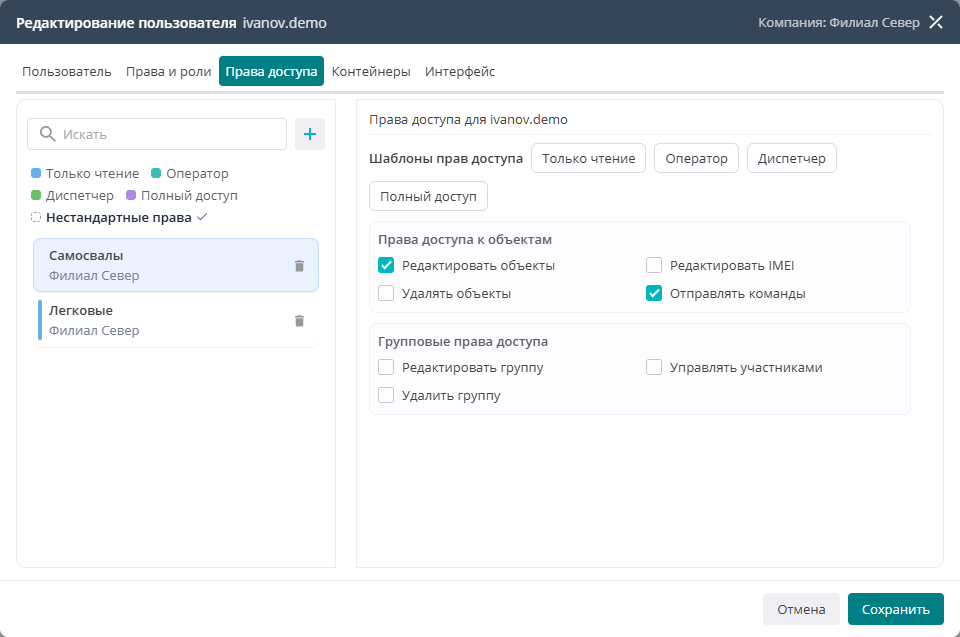Select the Легковые group item
The width and height of the screenshot is (960, 637).
click(176, 320)
